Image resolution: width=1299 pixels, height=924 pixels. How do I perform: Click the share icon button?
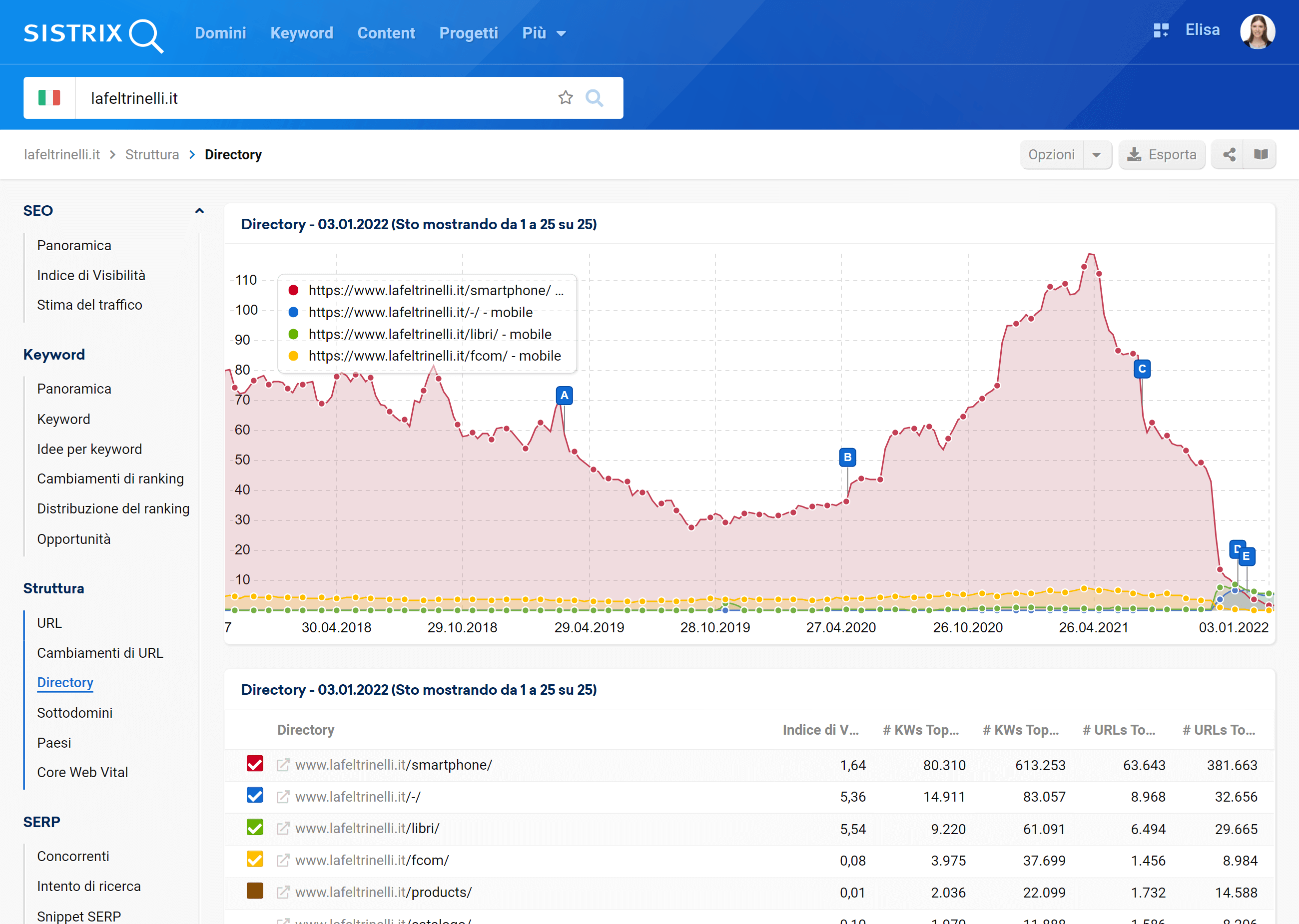point(1229,154)
